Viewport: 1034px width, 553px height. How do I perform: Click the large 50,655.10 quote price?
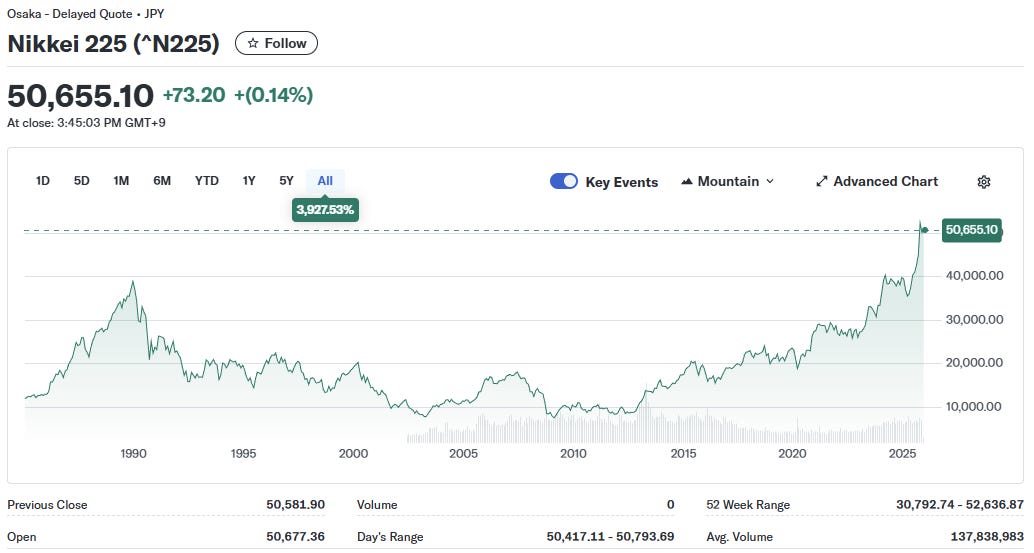(80, 96)
